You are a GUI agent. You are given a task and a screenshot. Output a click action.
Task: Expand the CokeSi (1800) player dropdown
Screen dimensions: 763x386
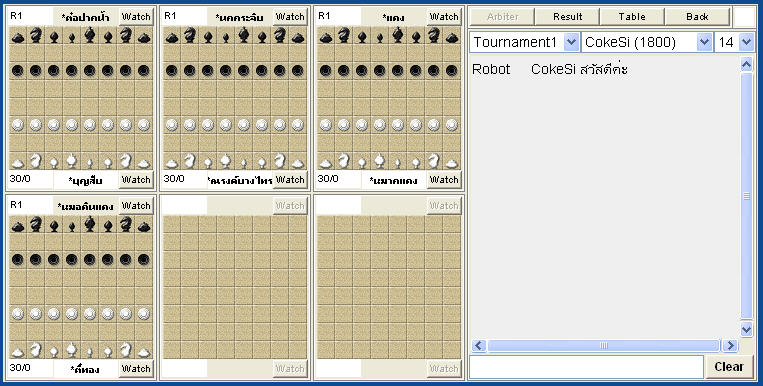point(647,42)
